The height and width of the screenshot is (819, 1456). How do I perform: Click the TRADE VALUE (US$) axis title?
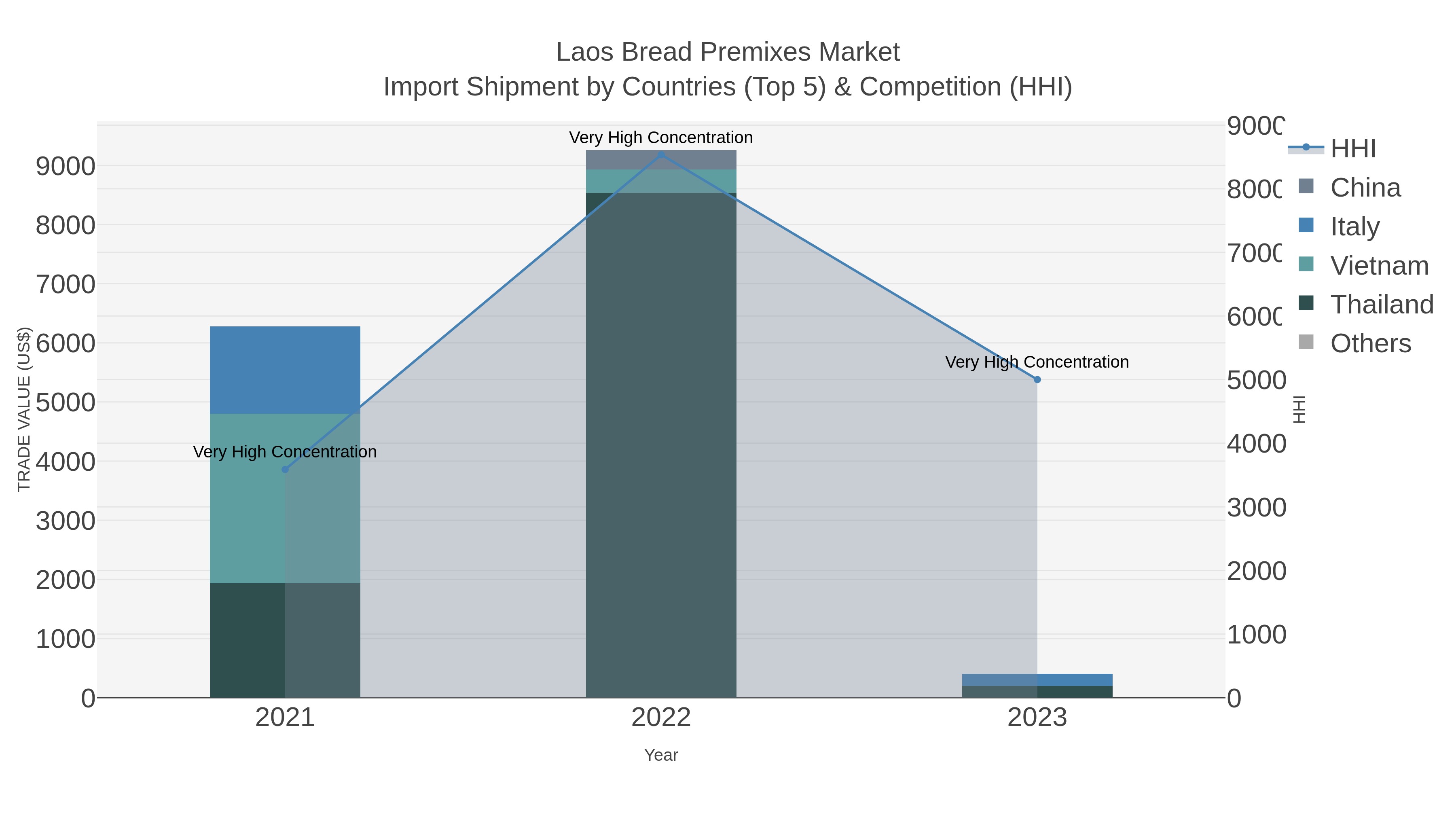pos(24,409)
